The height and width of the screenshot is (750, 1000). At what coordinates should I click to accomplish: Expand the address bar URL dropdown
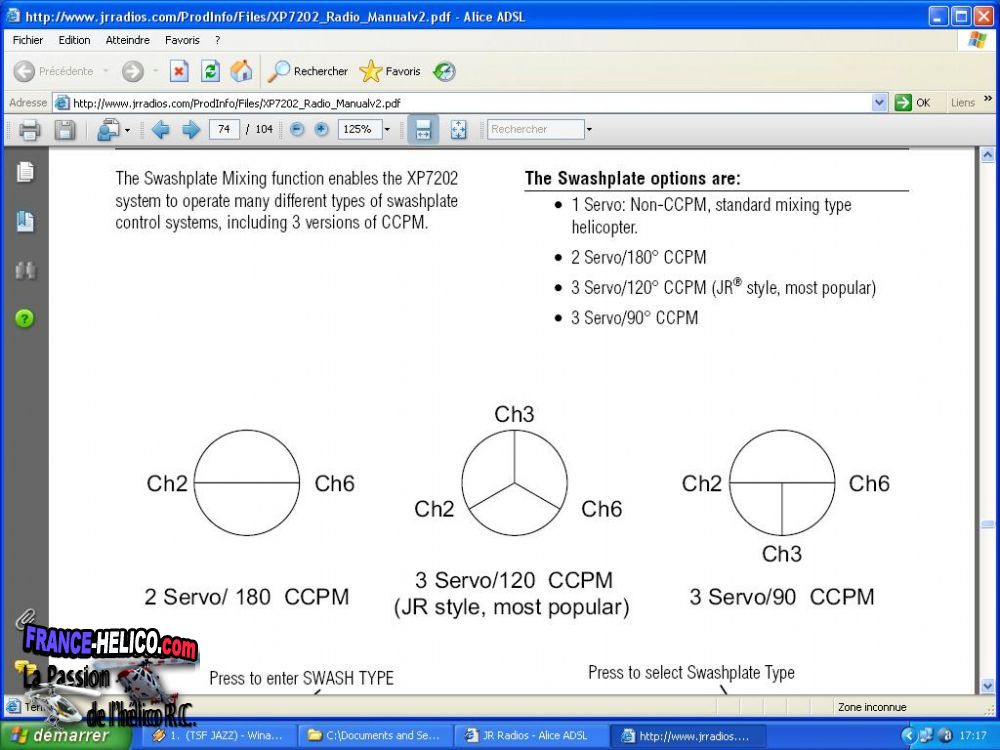click(879, 102)
